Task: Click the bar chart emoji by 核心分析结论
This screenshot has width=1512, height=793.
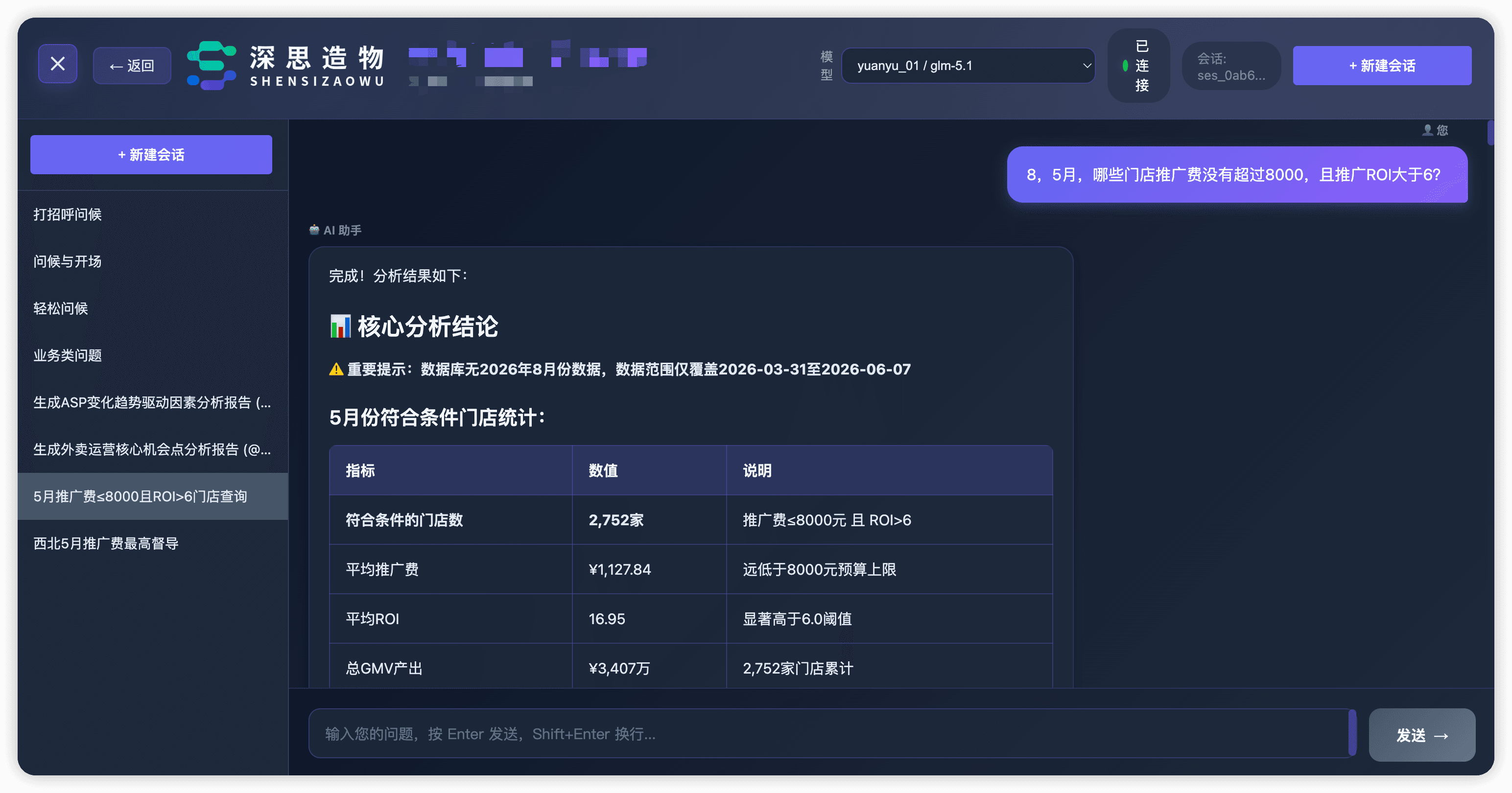Action: 340,326
